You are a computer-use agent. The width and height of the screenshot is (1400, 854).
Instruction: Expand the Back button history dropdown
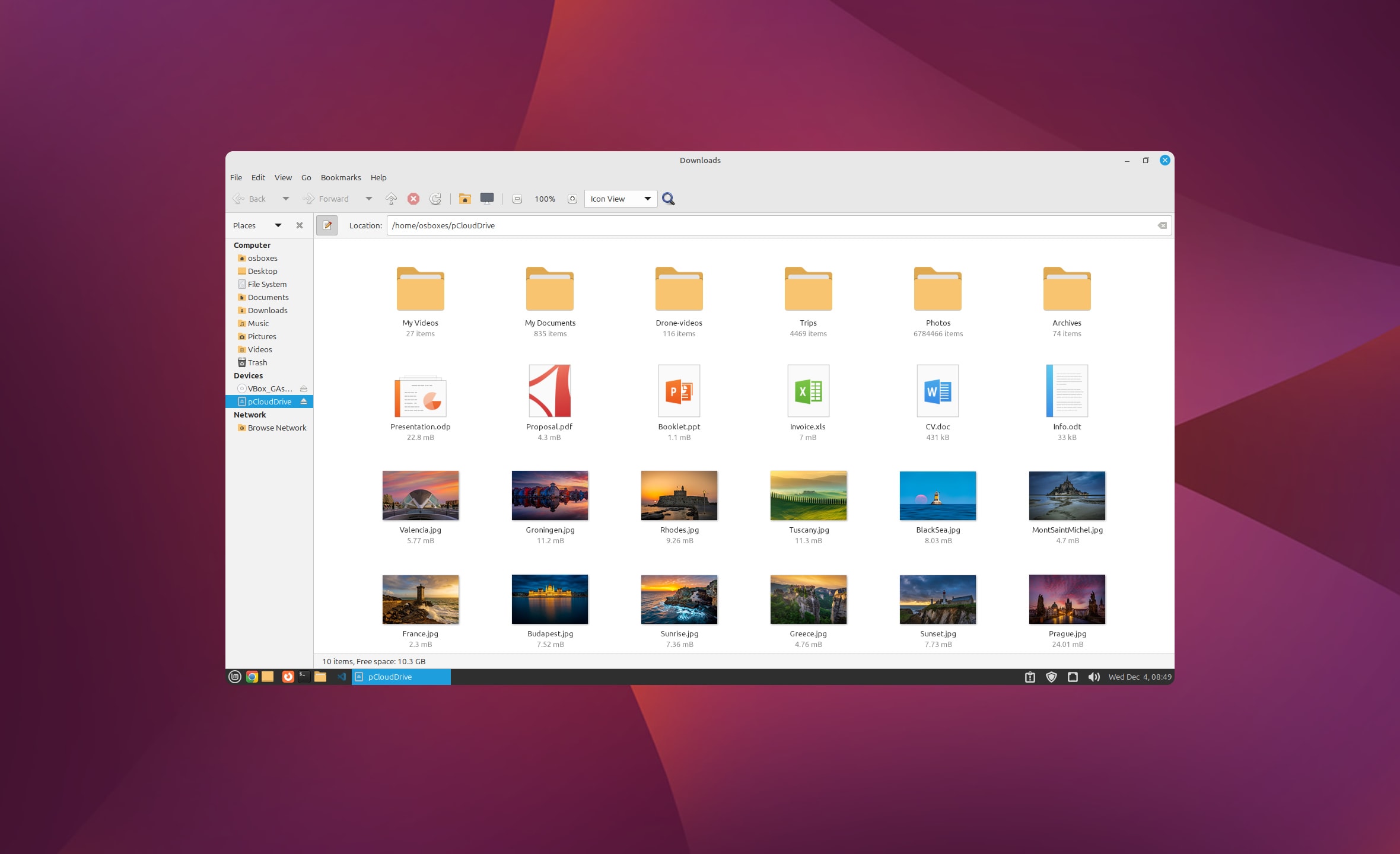[285, 199]
